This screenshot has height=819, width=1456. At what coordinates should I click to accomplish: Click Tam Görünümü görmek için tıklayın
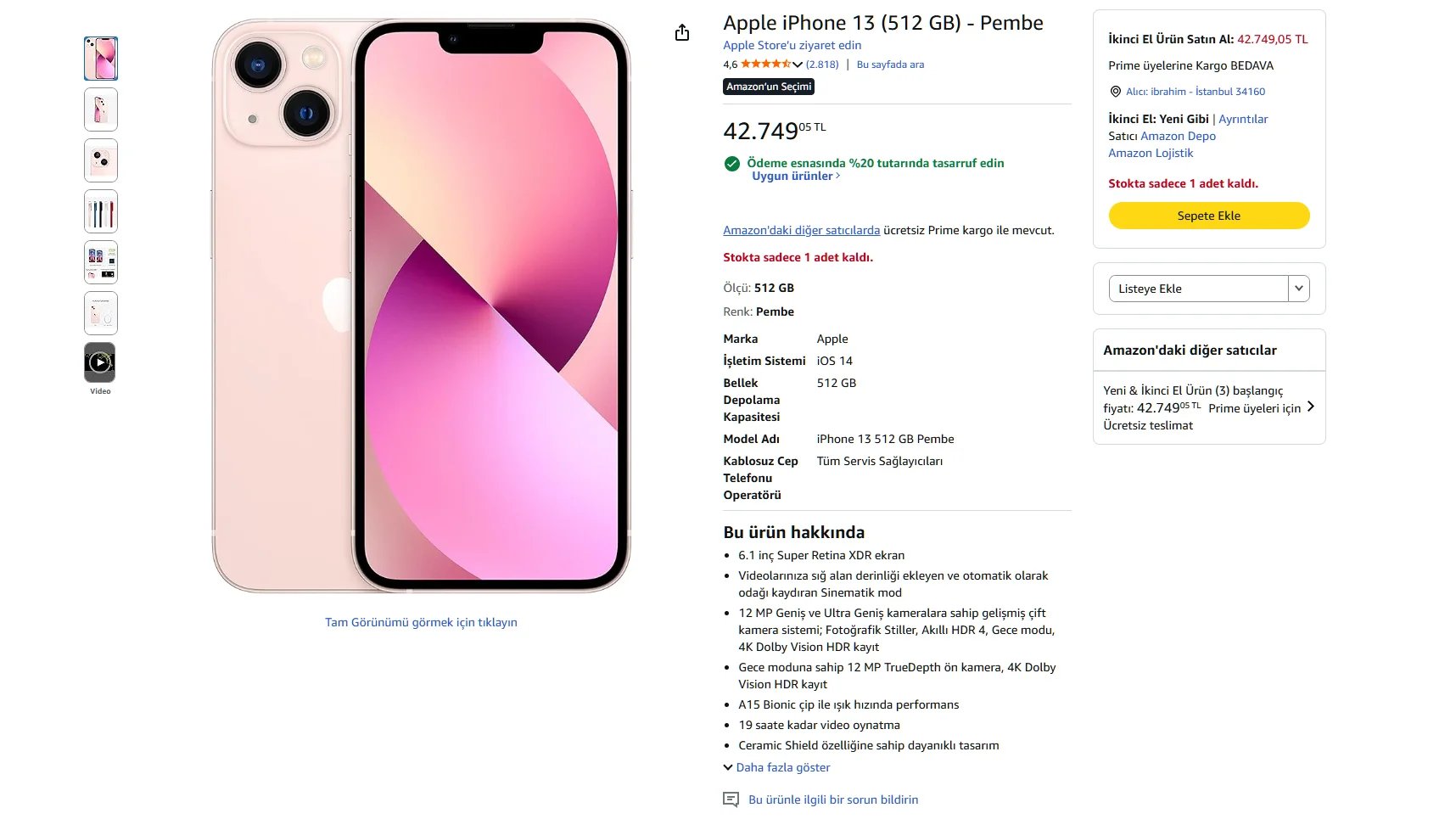tap(421, 622)
